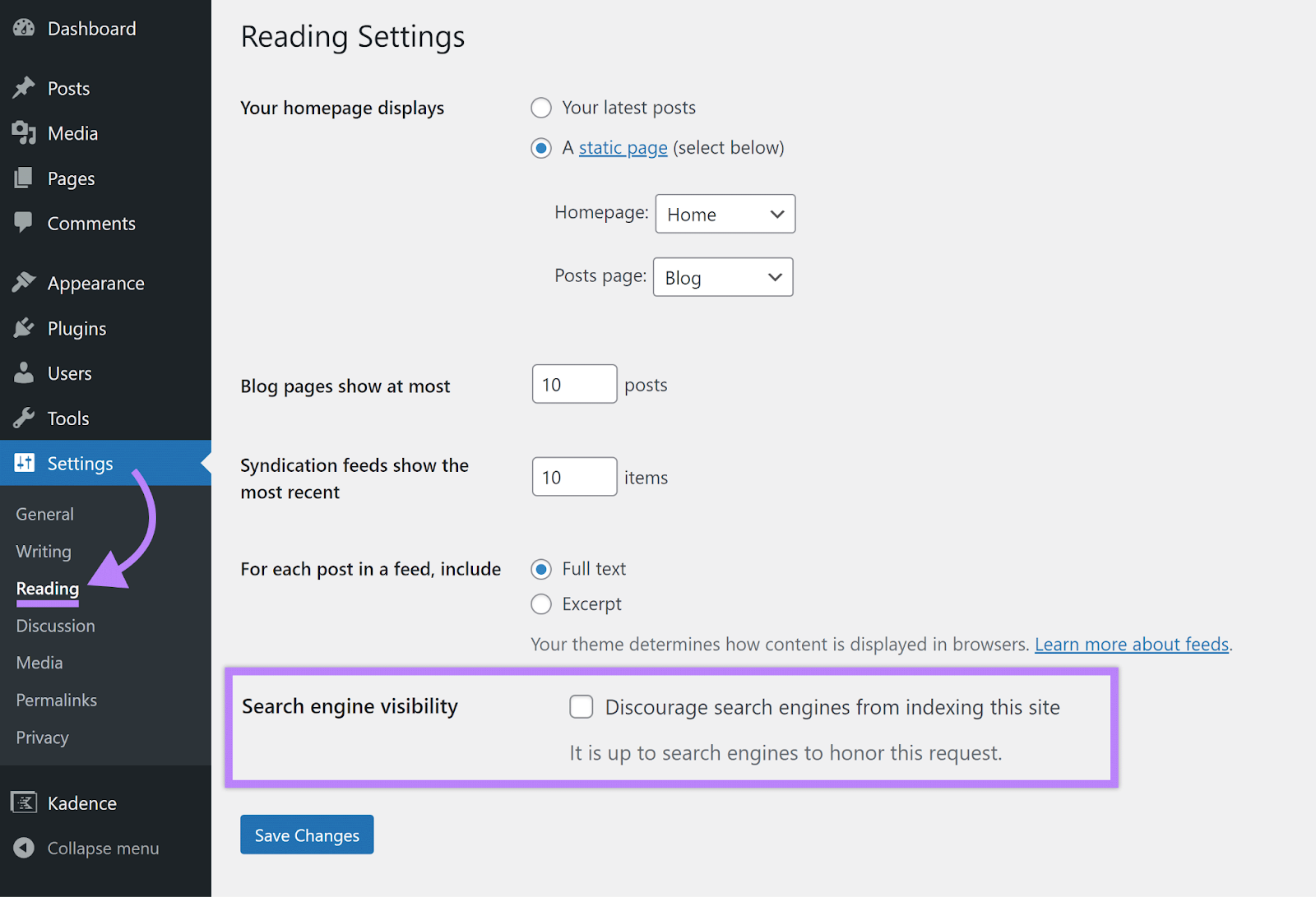Open Media via the camera icon
Screen dimensions: 1316x897
[24, 132]
